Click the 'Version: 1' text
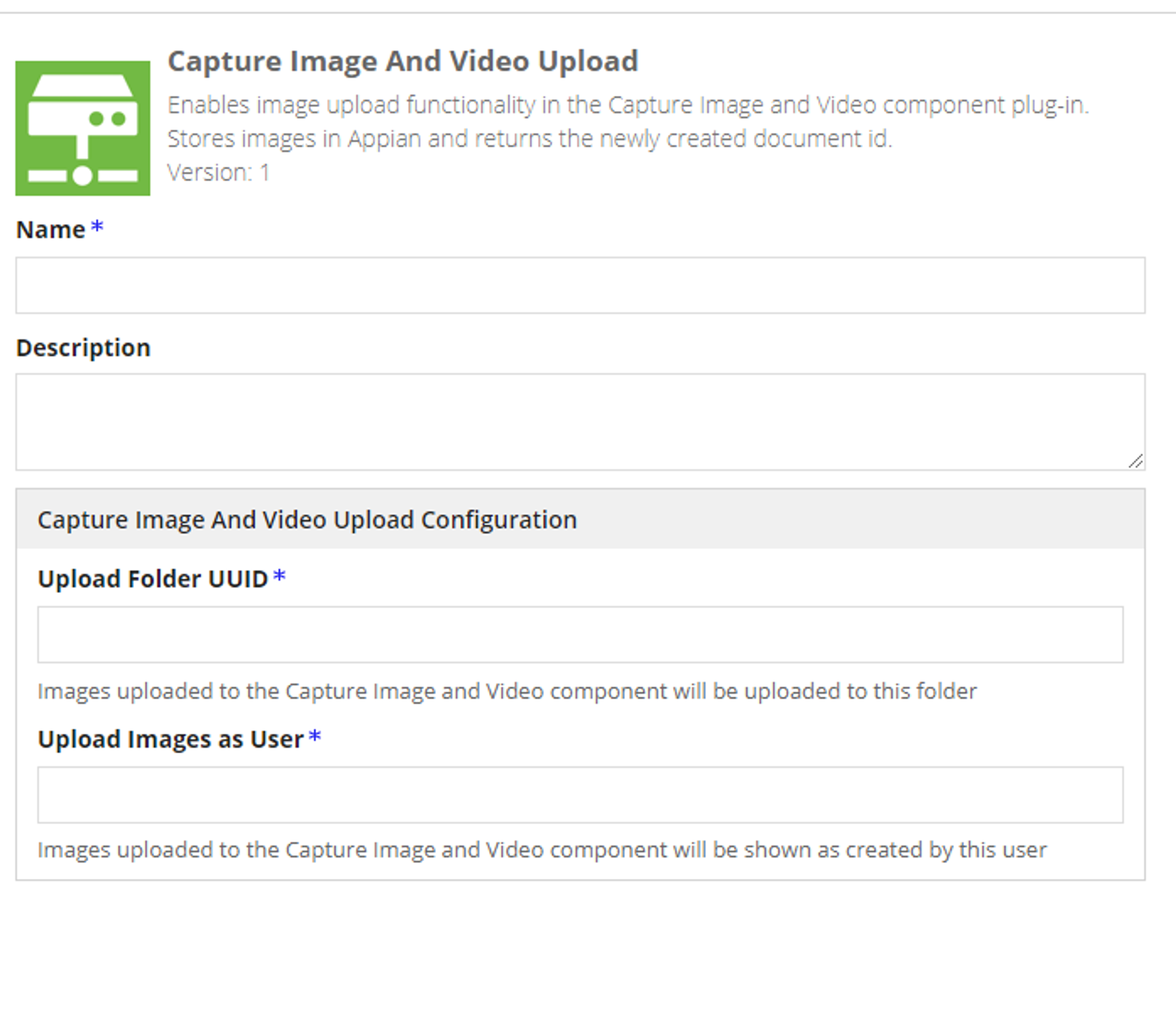This screenshot has width=1176, height=1026. point(218,172)
